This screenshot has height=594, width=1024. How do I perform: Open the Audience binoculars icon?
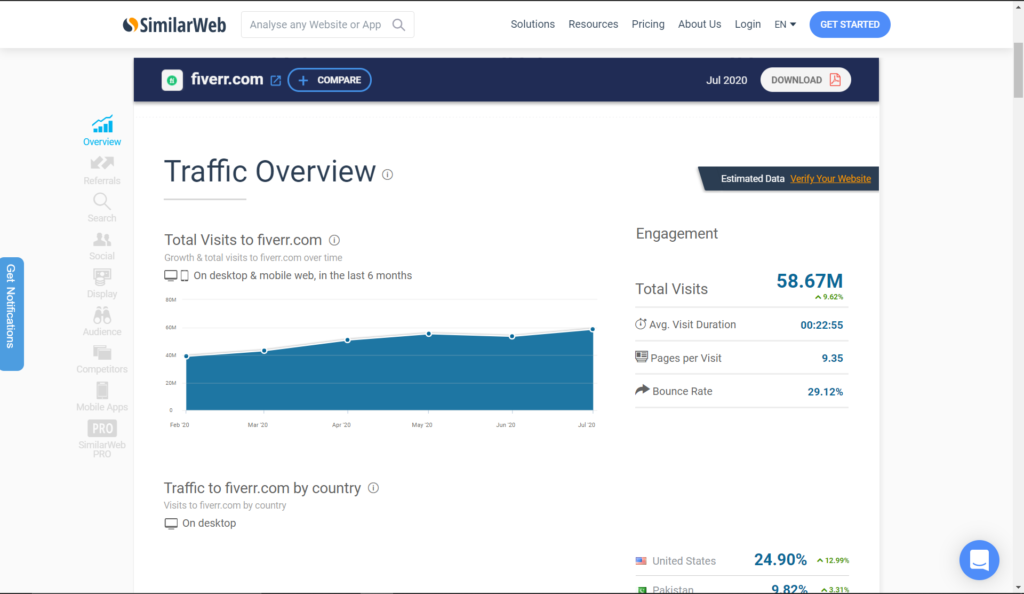click(x=102, y=315)
